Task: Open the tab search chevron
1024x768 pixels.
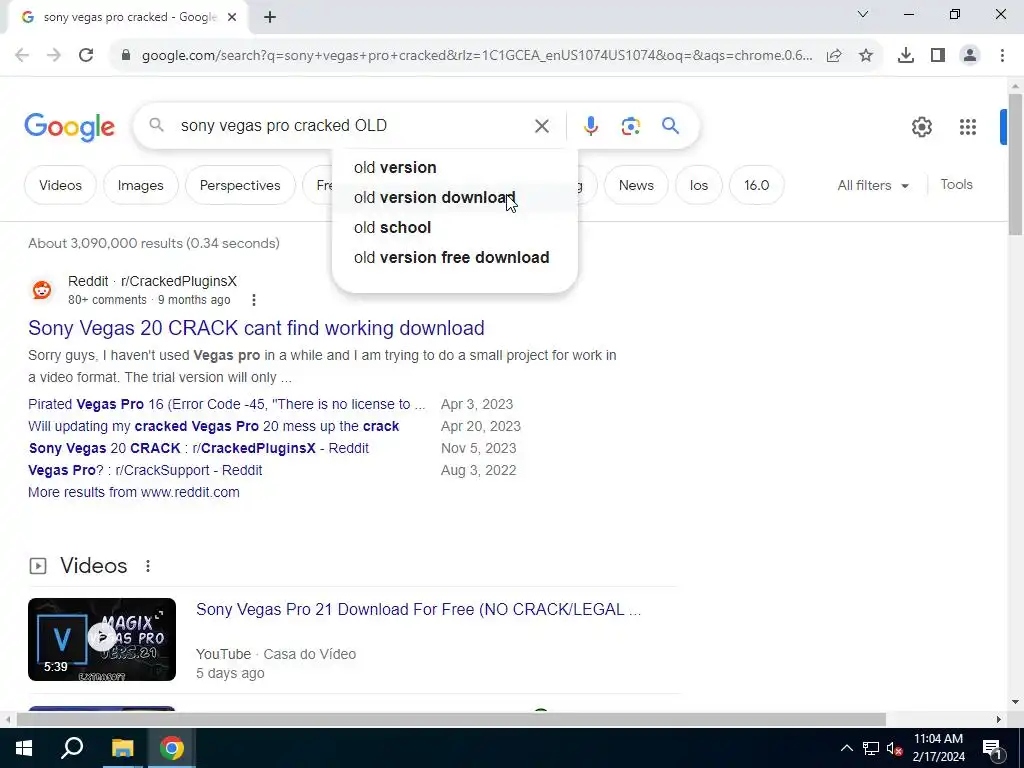Action: point(863,14)
